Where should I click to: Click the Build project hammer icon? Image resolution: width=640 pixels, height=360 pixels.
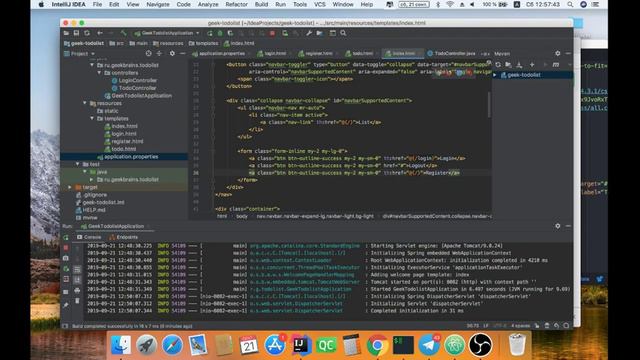tap(124, 33)
